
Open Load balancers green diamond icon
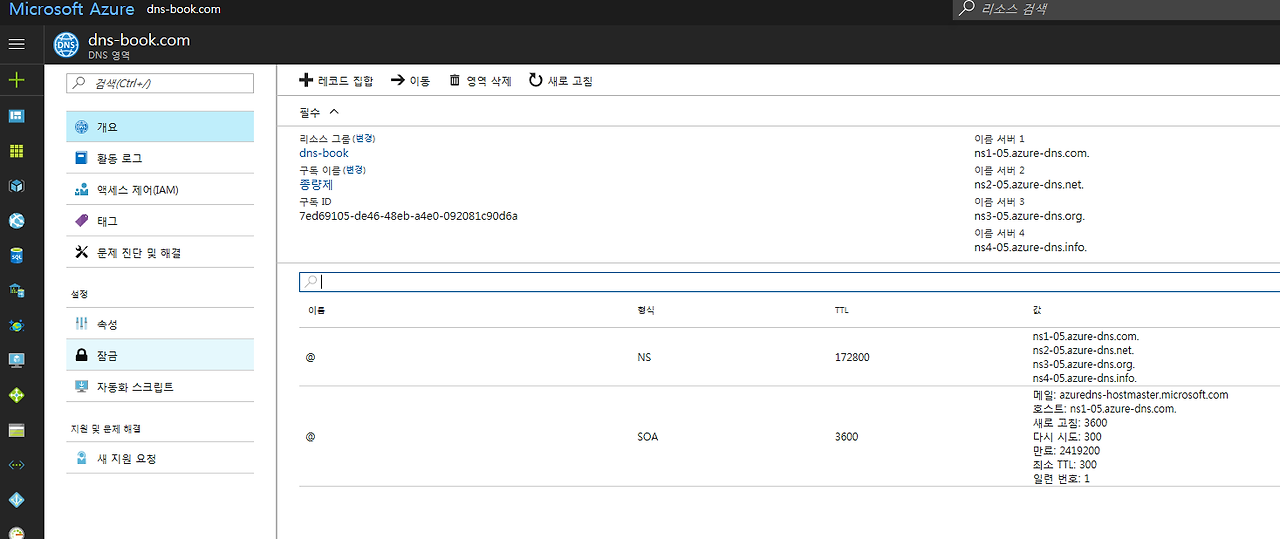tap(16, 395)
